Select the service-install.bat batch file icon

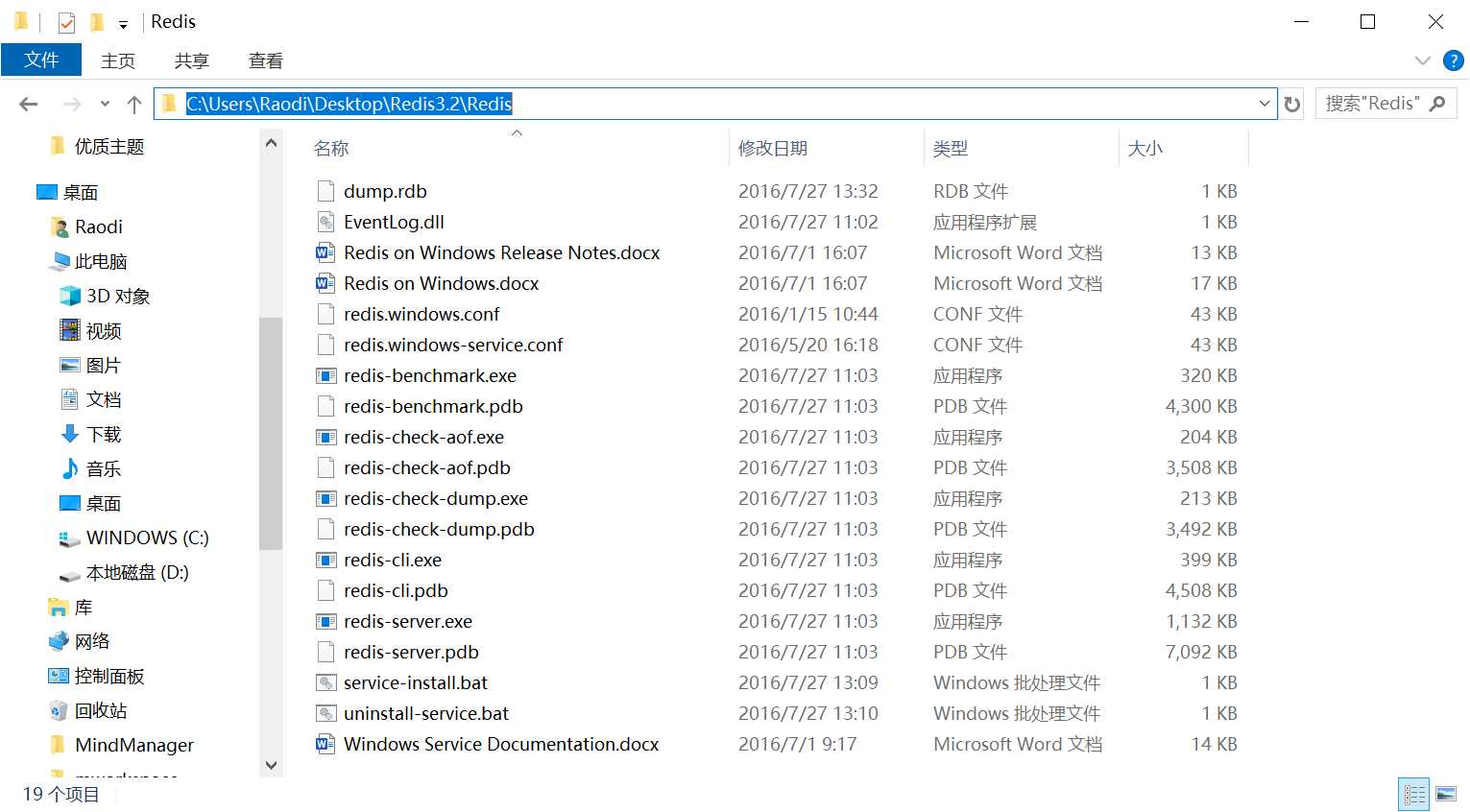click(325, 682)
